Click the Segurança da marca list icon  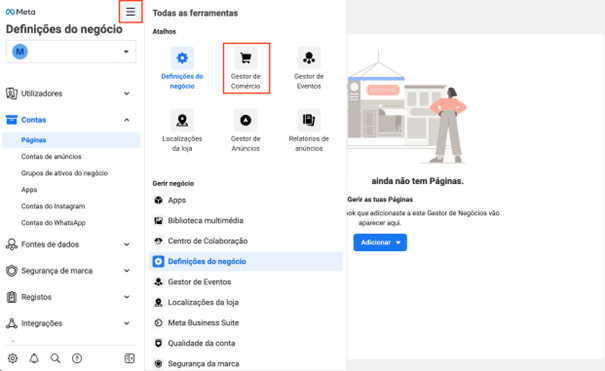pos(158,364)
